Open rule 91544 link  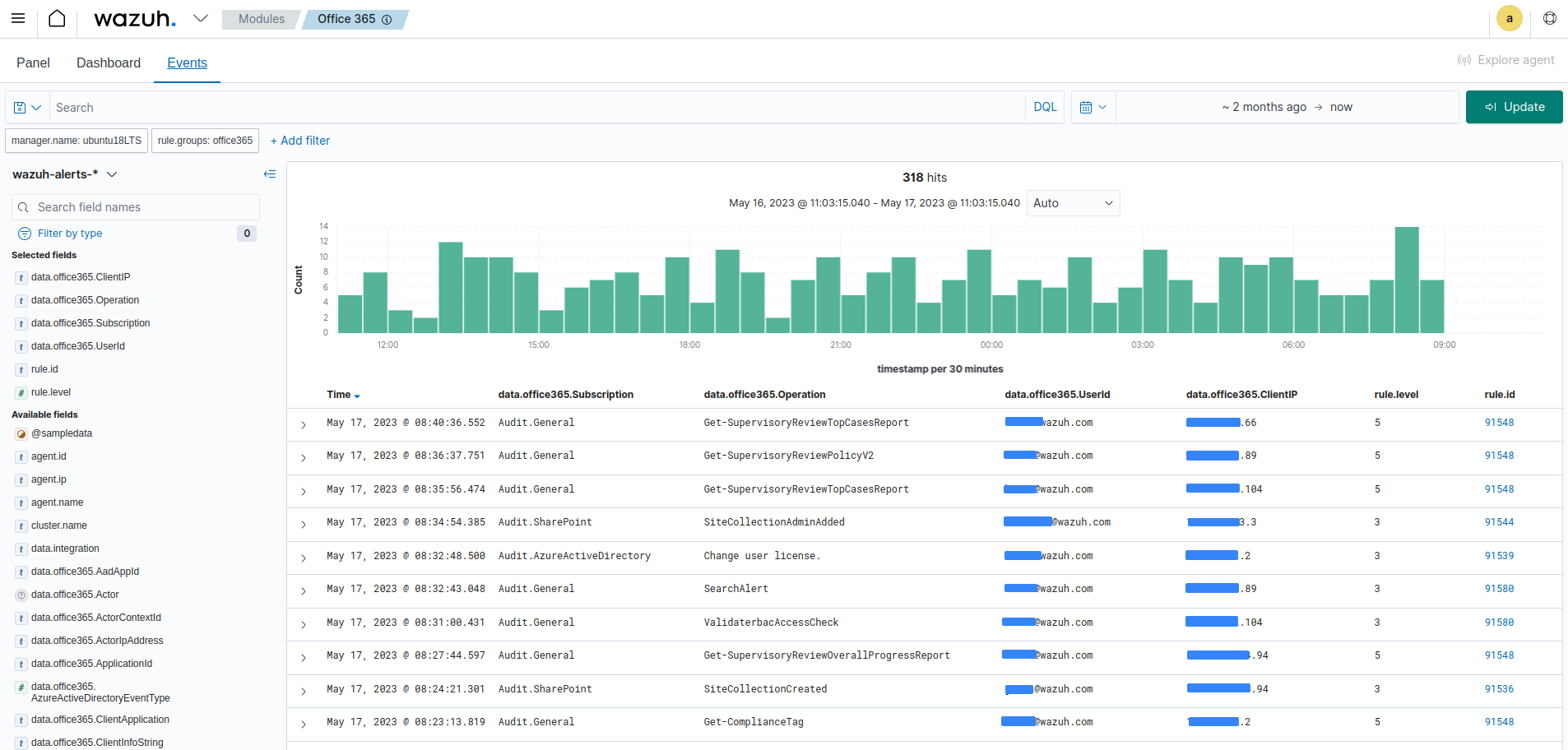[1499, 522]
